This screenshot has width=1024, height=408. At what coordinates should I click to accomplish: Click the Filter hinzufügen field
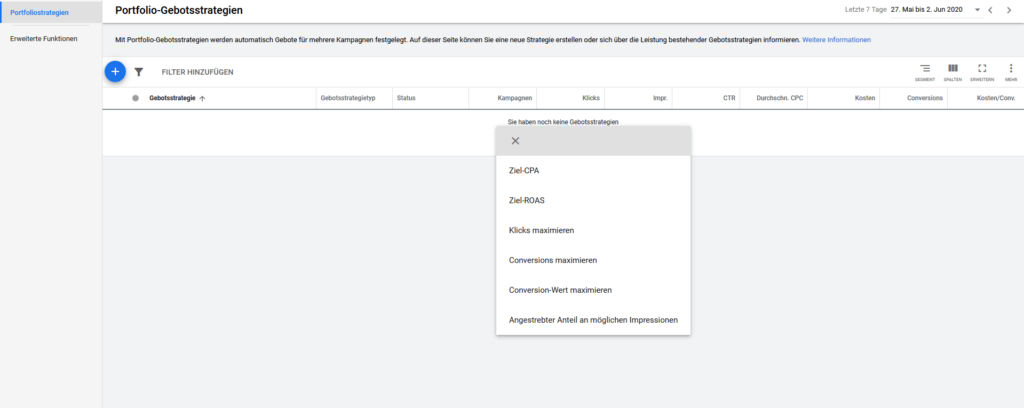197,72
